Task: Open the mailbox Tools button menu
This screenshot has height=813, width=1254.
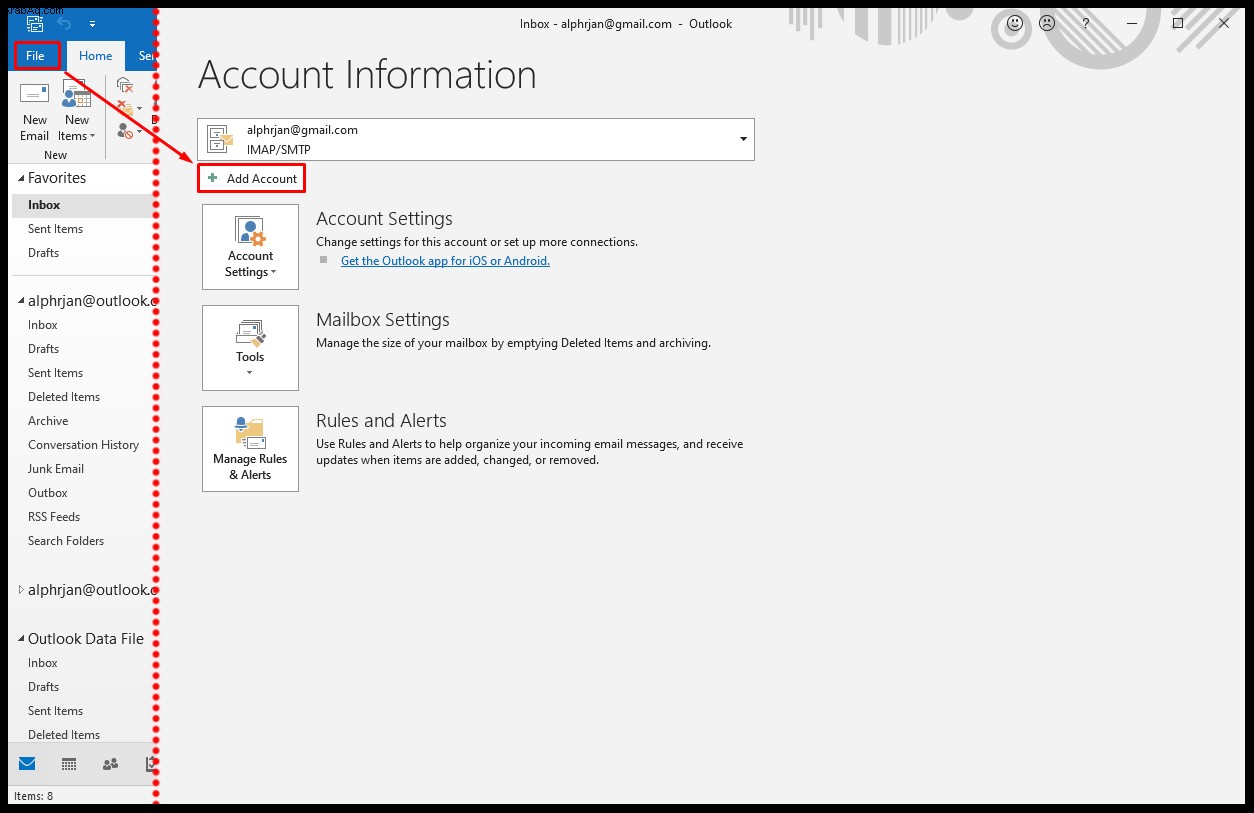Action: 250,348
